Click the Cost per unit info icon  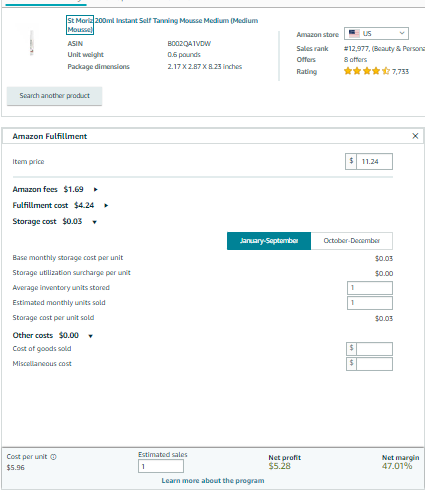[53, 457]
